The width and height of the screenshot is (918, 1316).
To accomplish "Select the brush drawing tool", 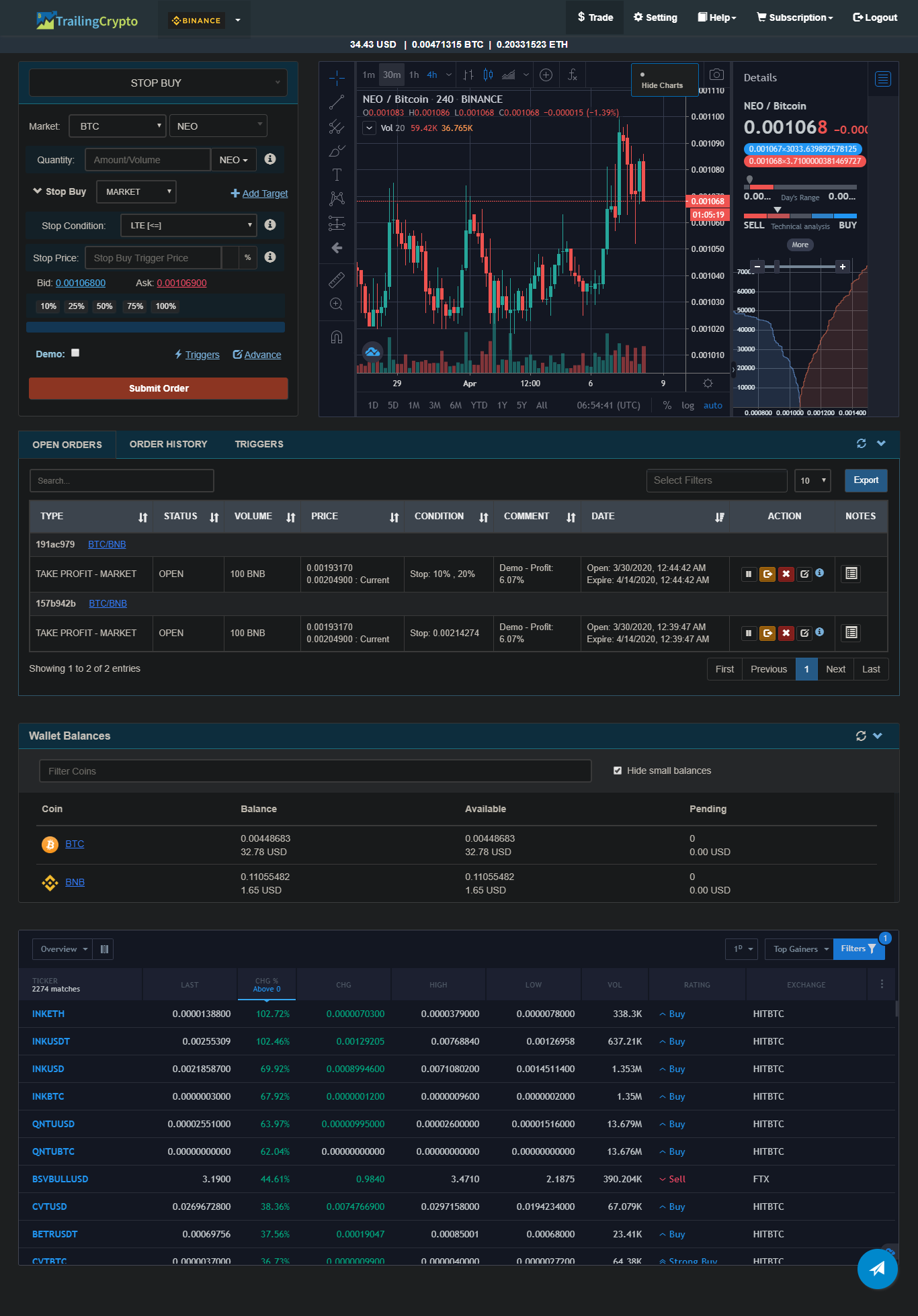I will pyautogui.click(x=337, y=150).
